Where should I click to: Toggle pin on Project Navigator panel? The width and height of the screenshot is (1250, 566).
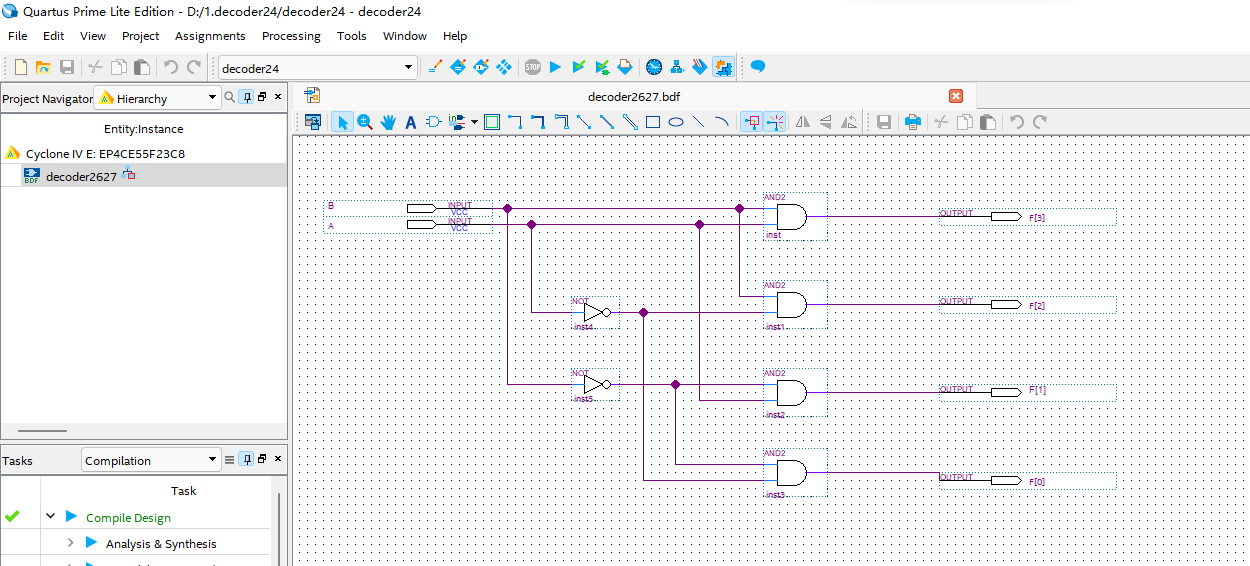click(246, 97)
